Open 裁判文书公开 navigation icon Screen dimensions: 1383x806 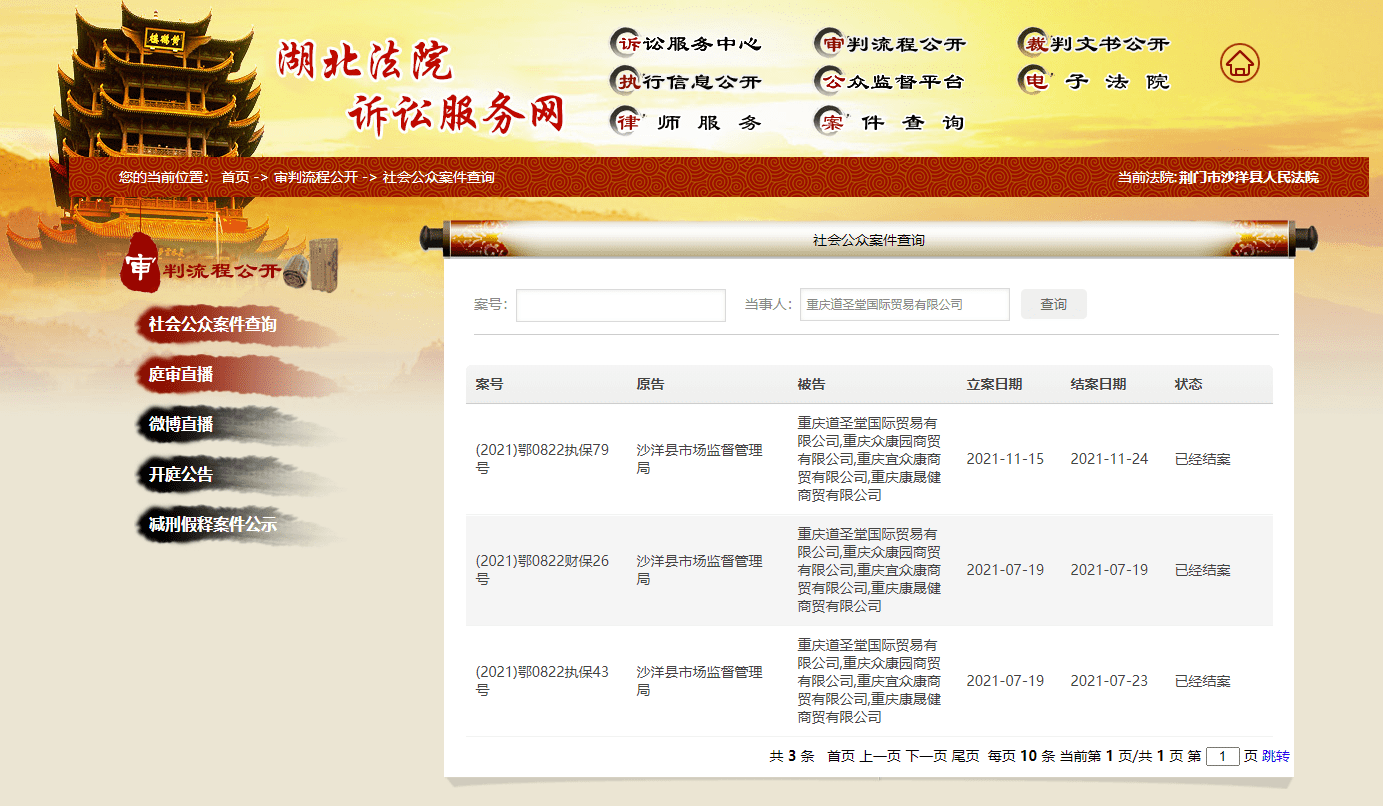(1035, 43)
